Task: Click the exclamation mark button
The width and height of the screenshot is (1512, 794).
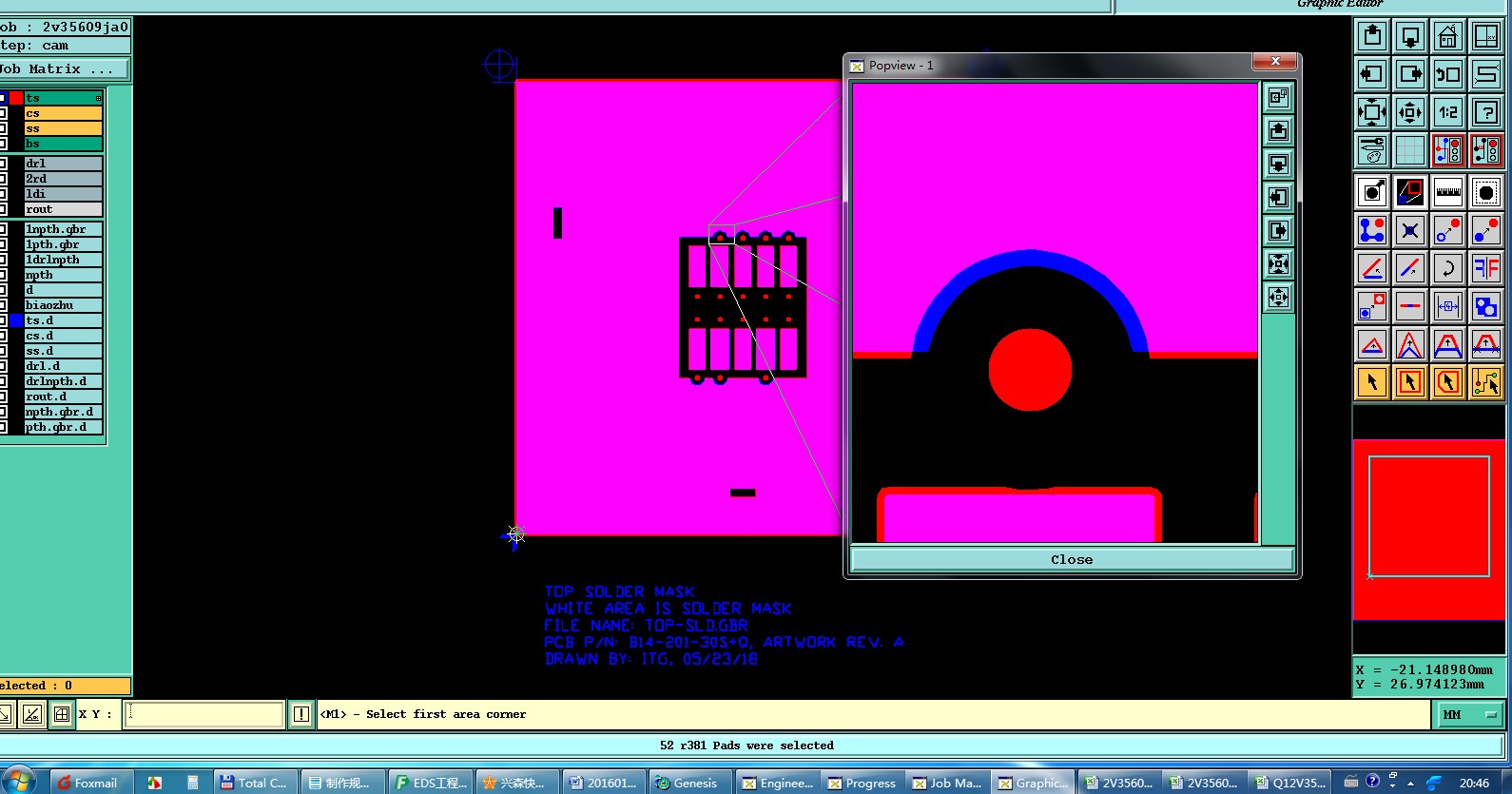Action: (301, 714)
